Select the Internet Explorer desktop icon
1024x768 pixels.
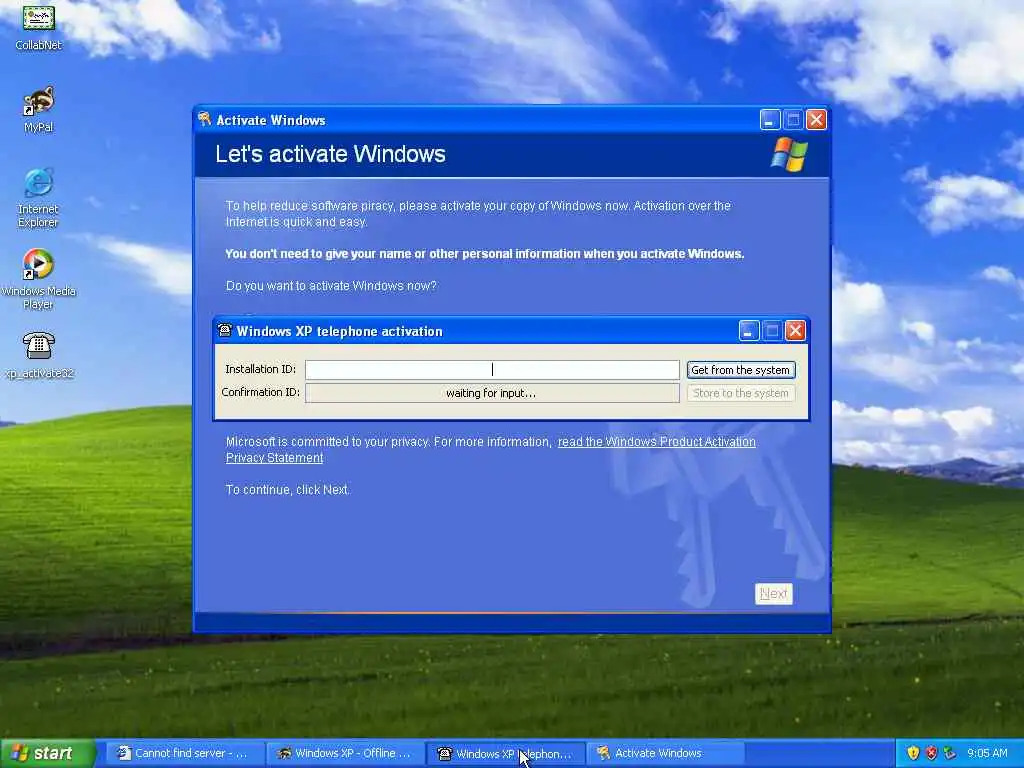pos(39,198)
